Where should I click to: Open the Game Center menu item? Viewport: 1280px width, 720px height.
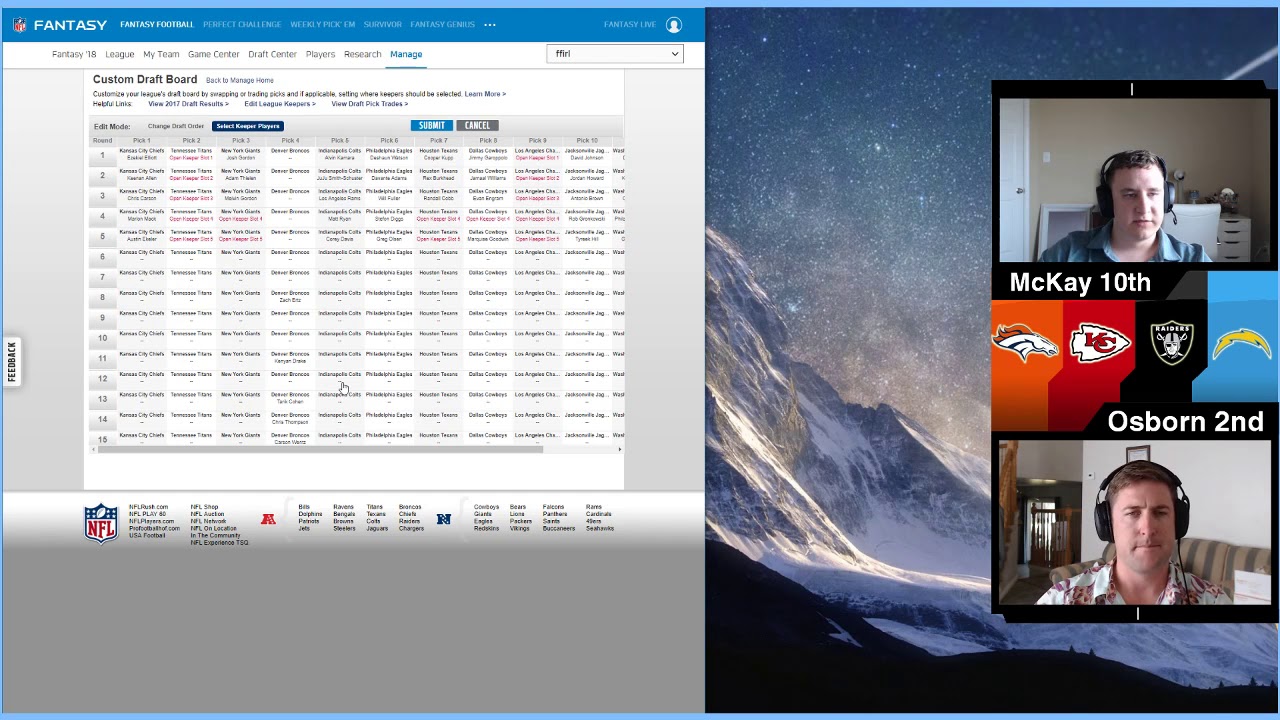[214, 54]
